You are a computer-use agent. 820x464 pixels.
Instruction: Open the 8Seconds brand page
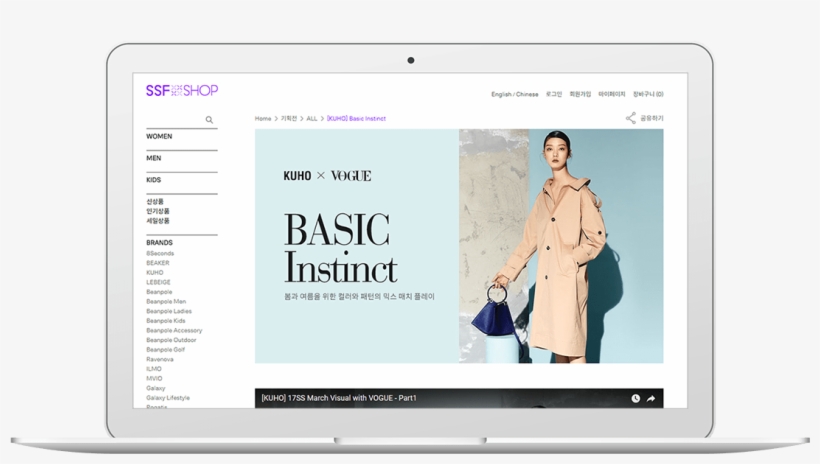coord(160,254)
